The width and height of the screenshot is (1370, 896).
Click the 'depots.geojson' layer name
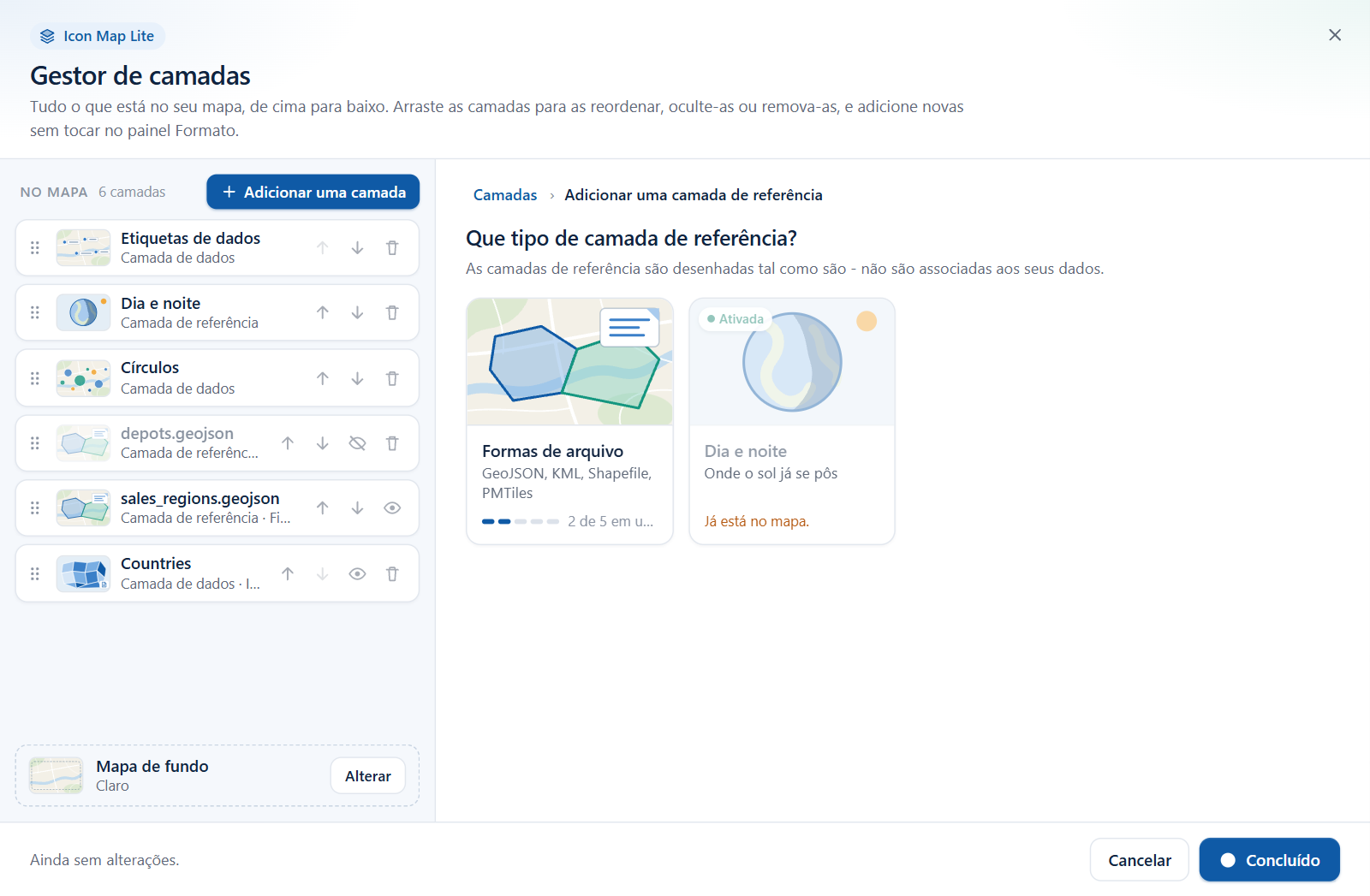coord(177,434)
